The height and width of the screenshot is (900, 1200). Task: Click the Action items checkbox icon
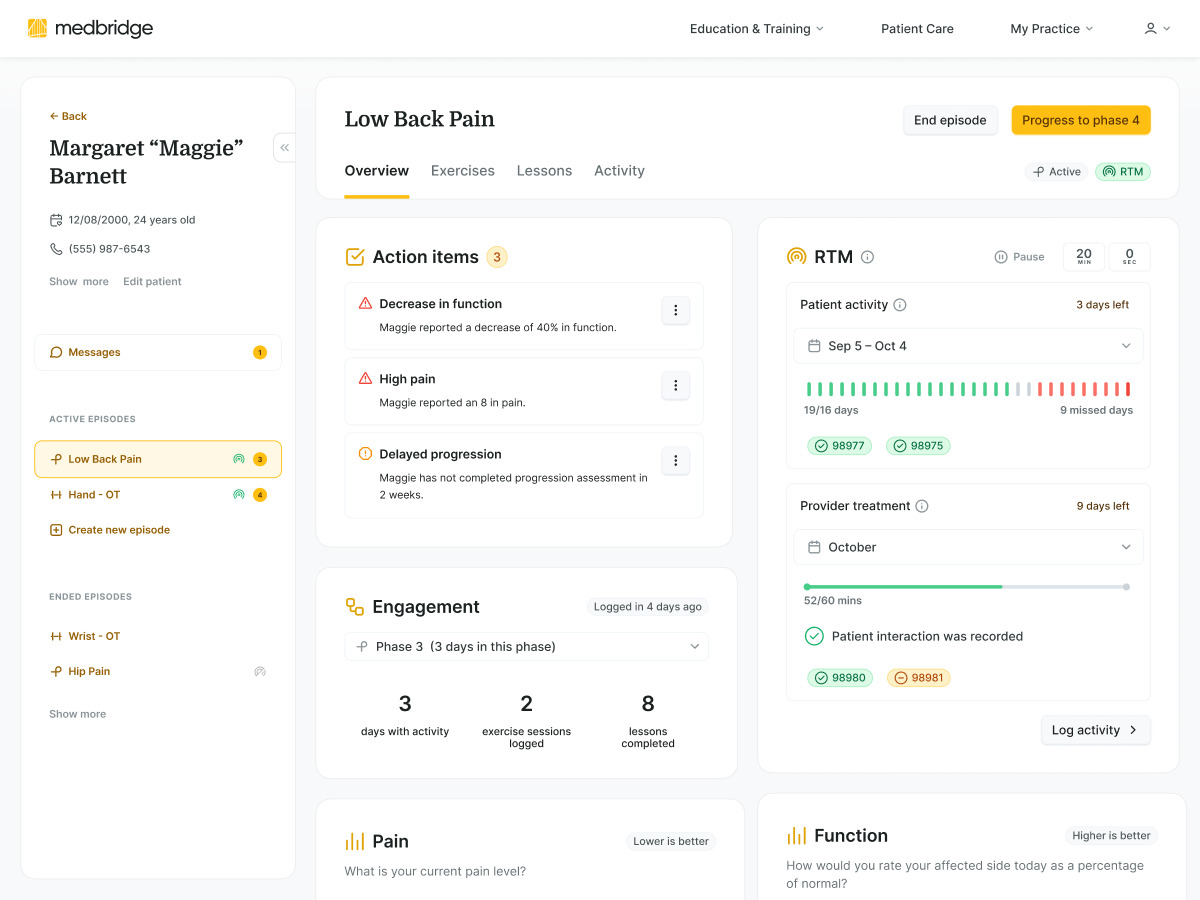[355, 257]
